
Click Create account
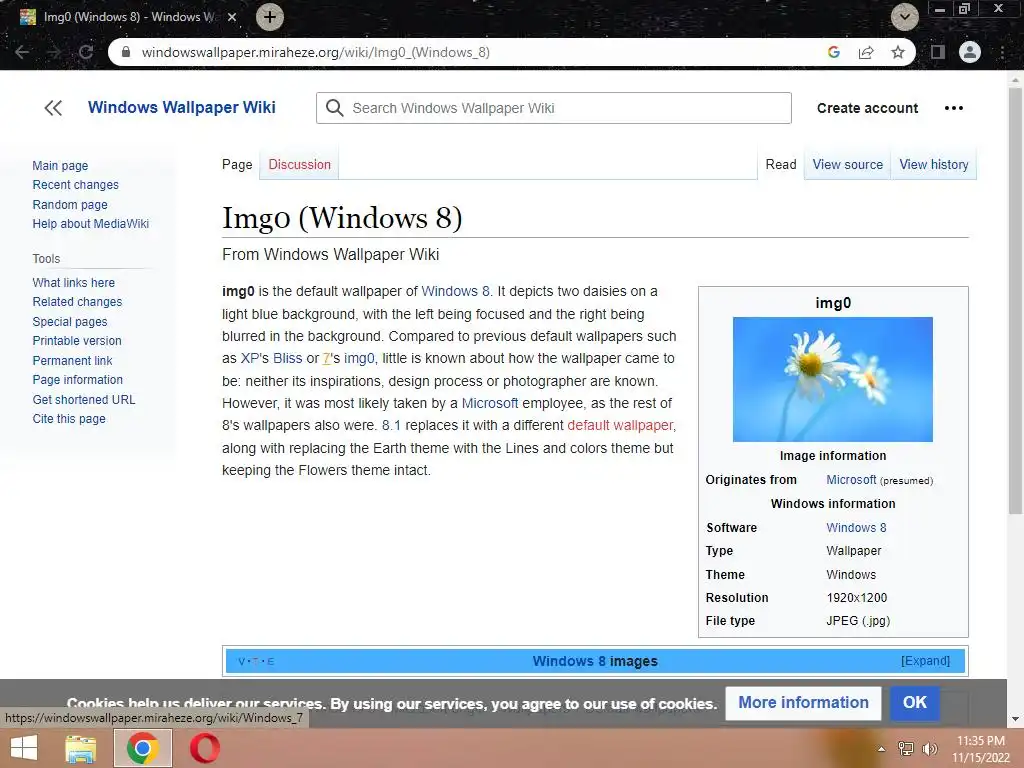867,108
